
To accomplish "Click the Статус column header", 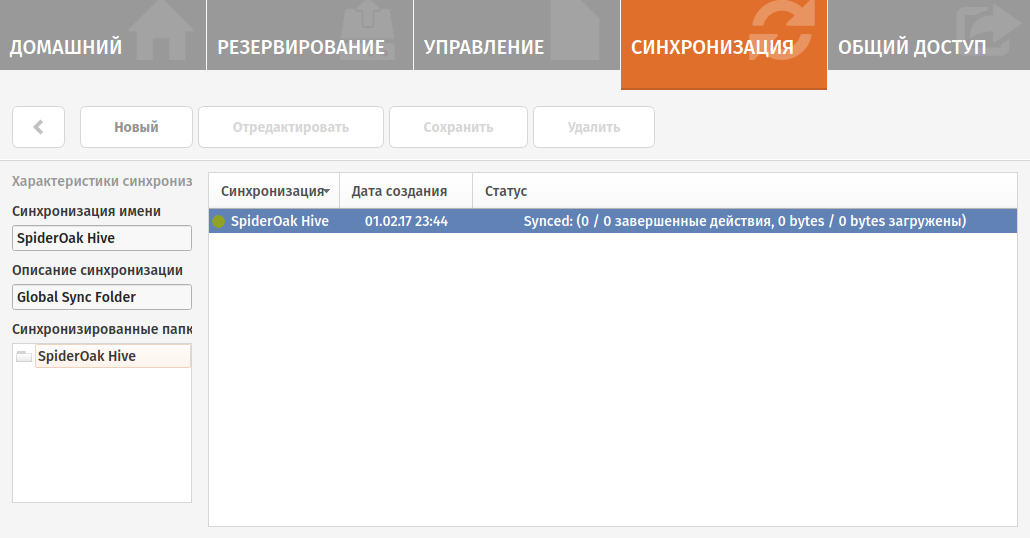I will [745, 191].
